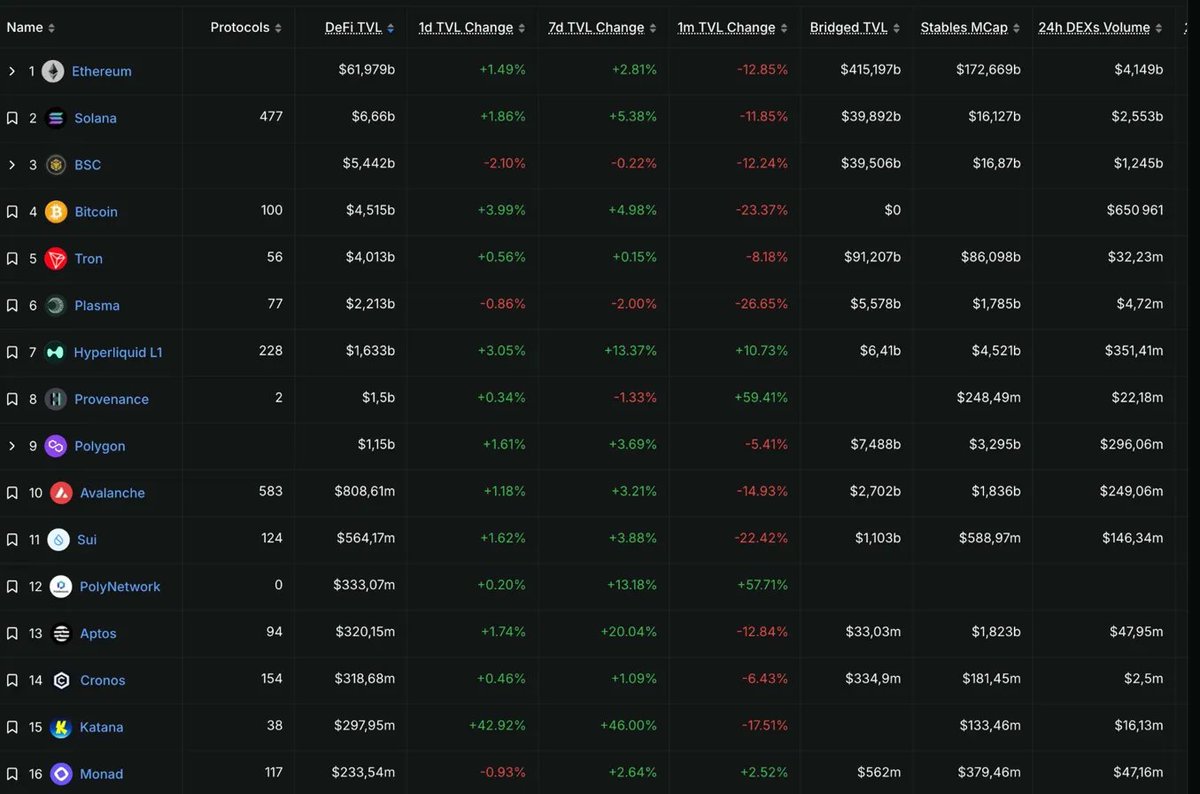Click Ethereum DeFi TVL value $61,979b
1200x794 pixels.
[x=367, y=71]
